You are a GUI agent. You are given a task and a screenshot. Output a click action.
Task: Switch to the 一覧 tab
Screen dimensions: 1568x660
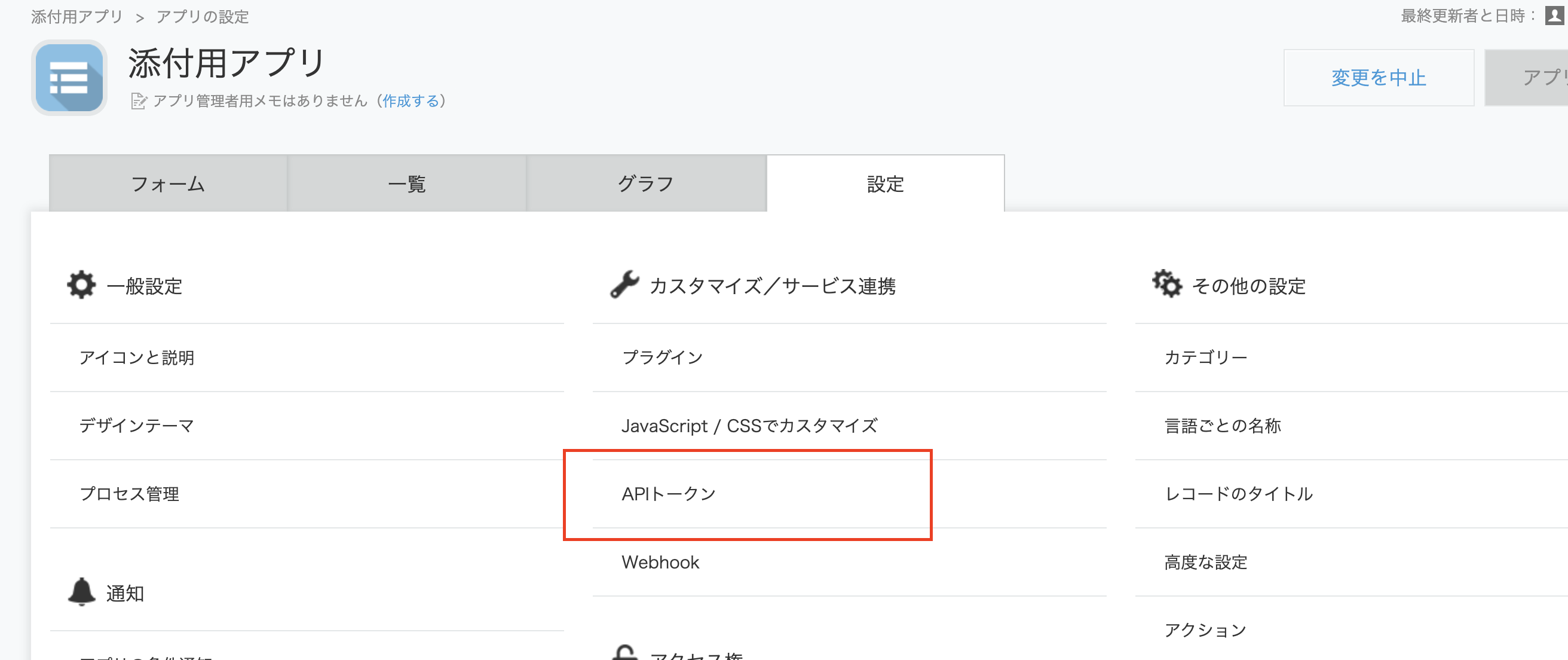point(406,184)
